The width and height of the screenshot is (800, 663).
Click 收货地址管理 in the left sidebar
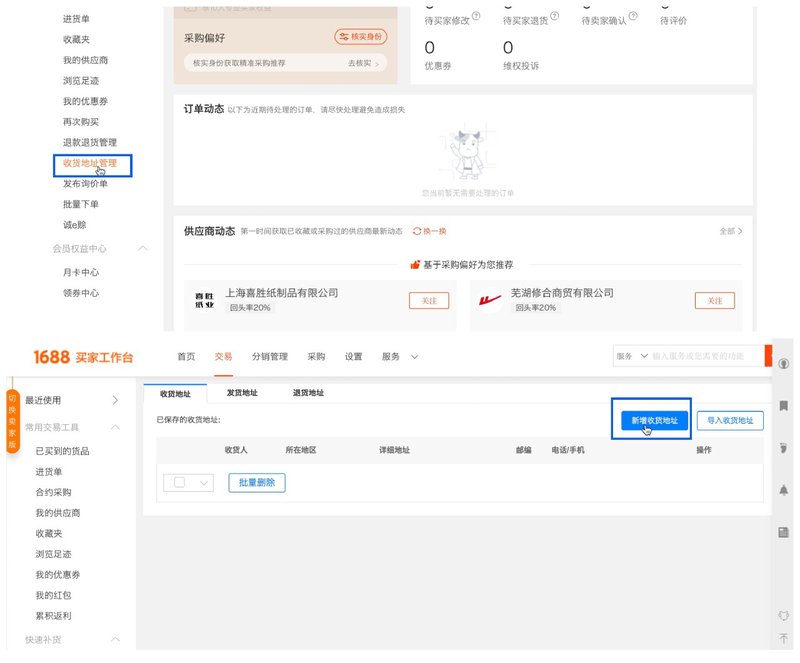click(89, 163)
